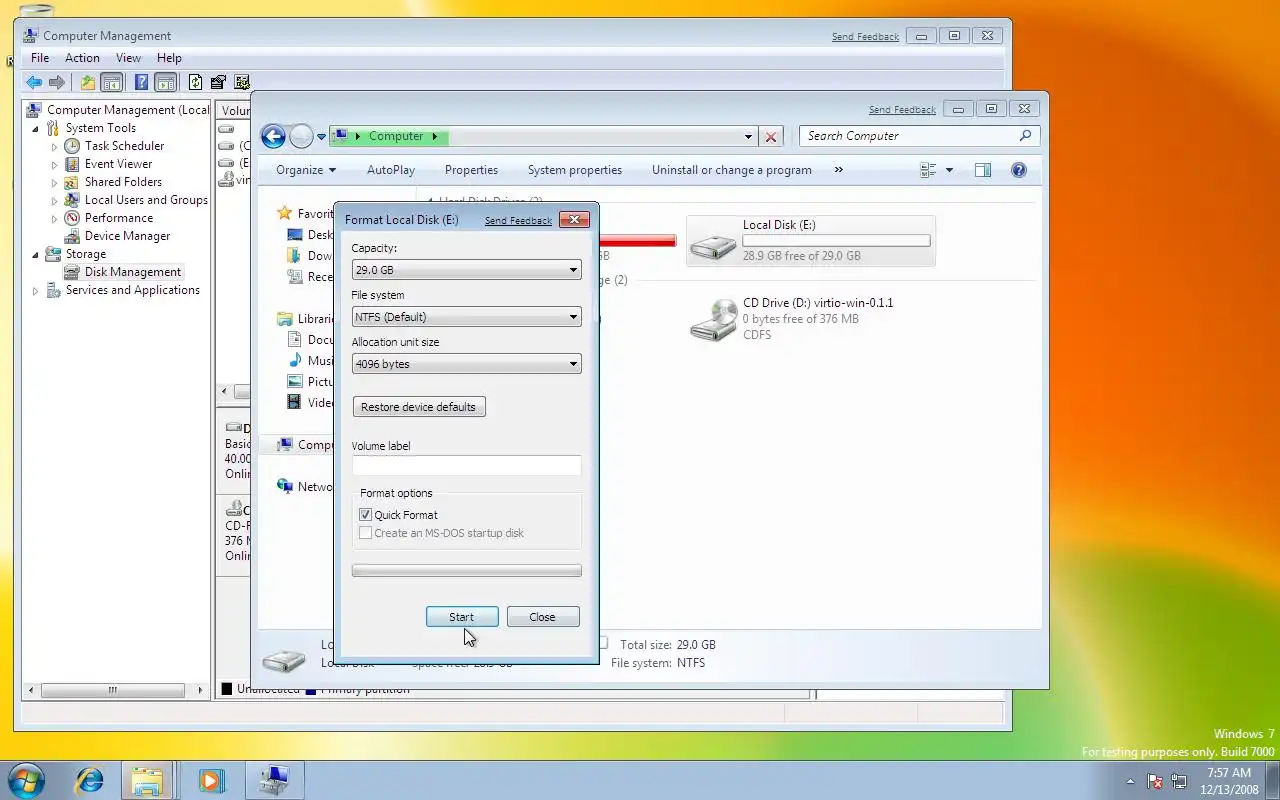1280x800 pixels.
Task: Click Create an MS-DOS startup disk checkbox
Action: [365, 533]
